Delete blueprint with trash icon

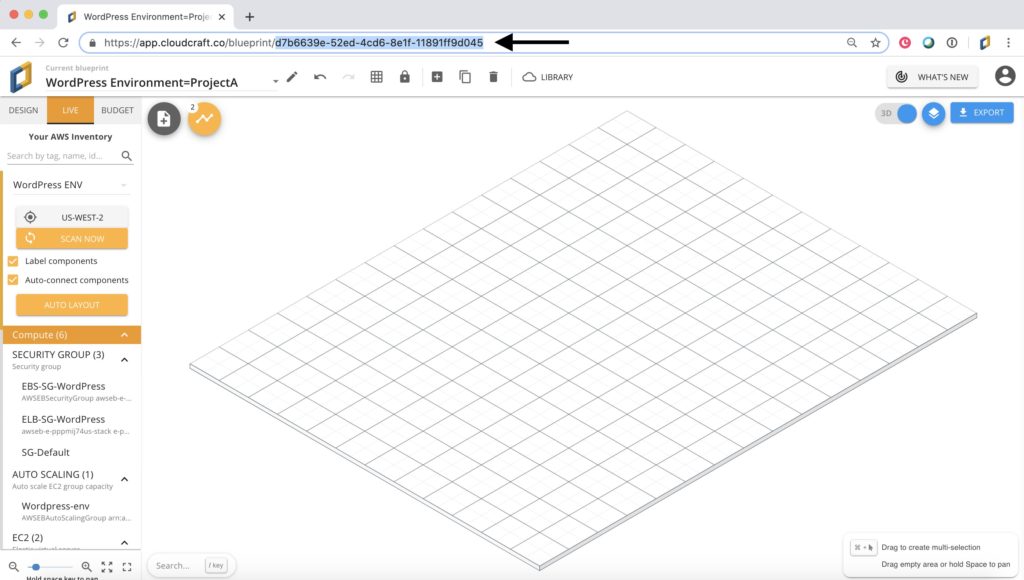click(493, 77)
